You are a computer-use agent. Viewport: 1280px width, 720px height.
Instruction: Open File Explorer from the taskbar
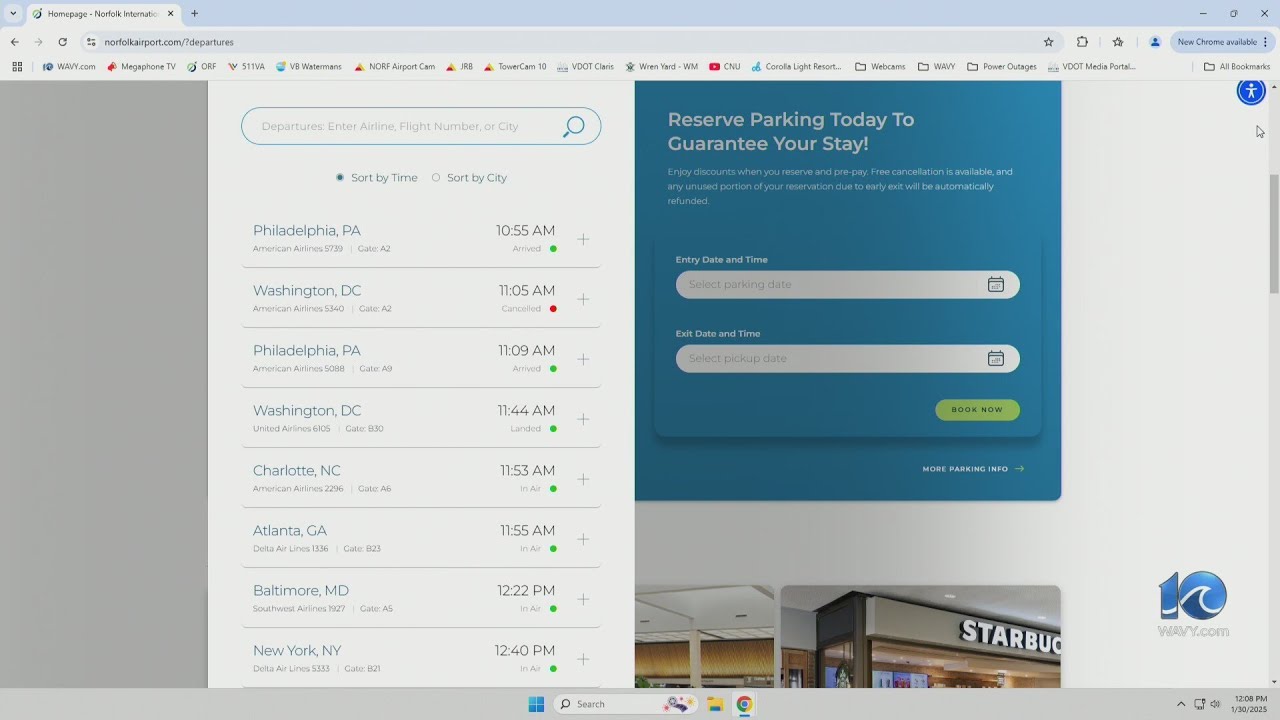click(x=715, y=704)
